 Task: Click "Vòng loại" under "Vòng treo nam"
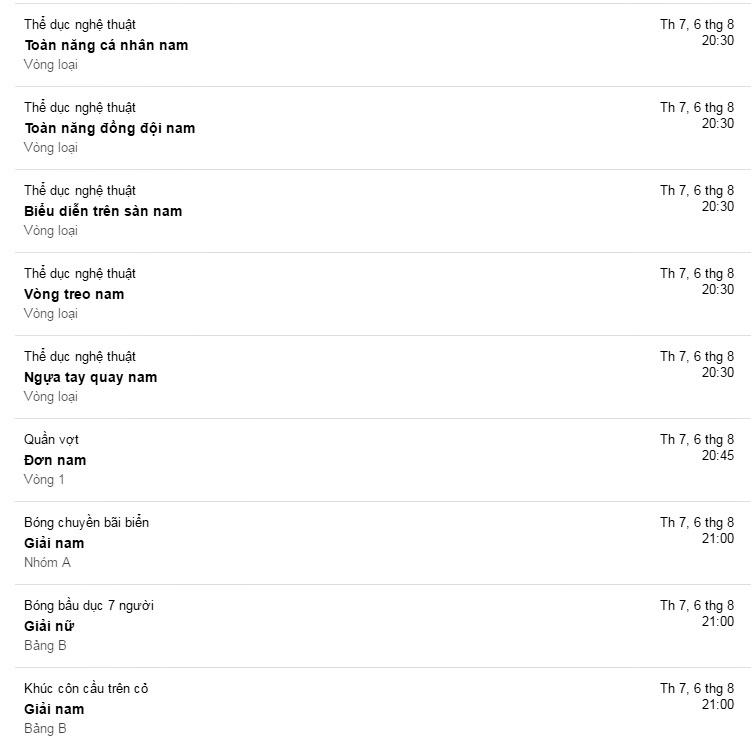(x=50, y=313)
